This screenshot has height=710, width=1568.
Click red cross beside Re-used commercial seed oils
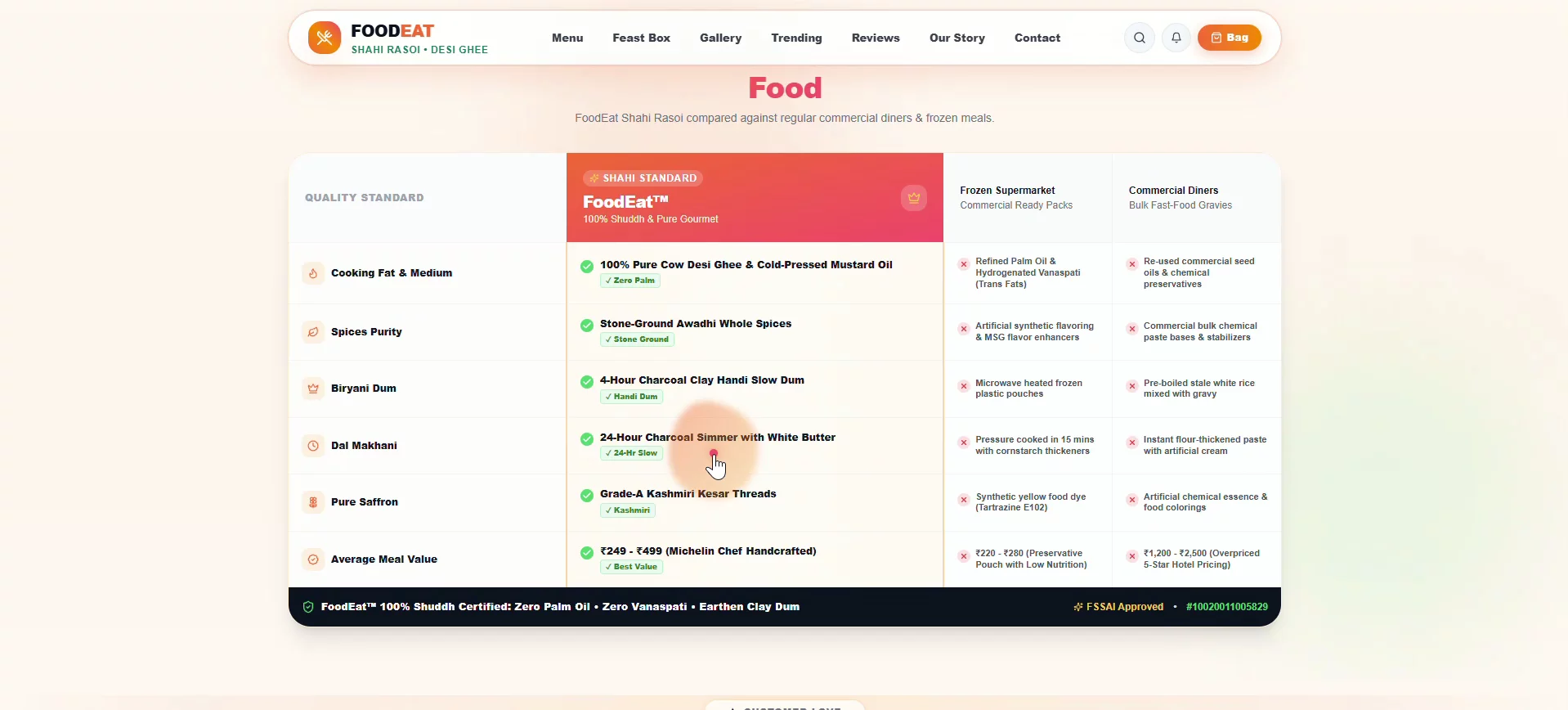click(x=1132, y=264)
